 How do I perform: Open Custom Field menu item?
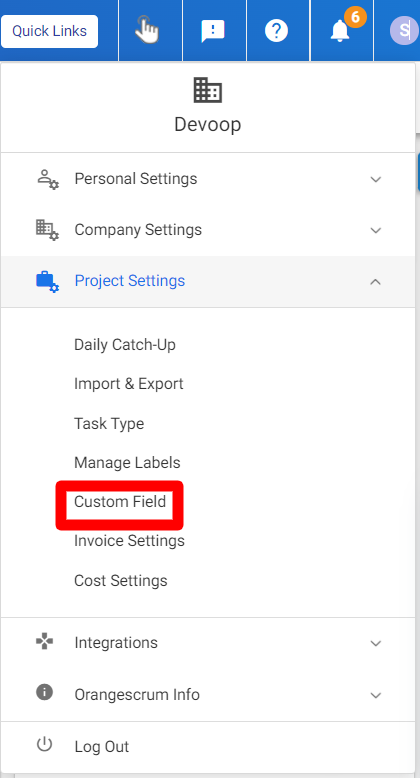120,502
